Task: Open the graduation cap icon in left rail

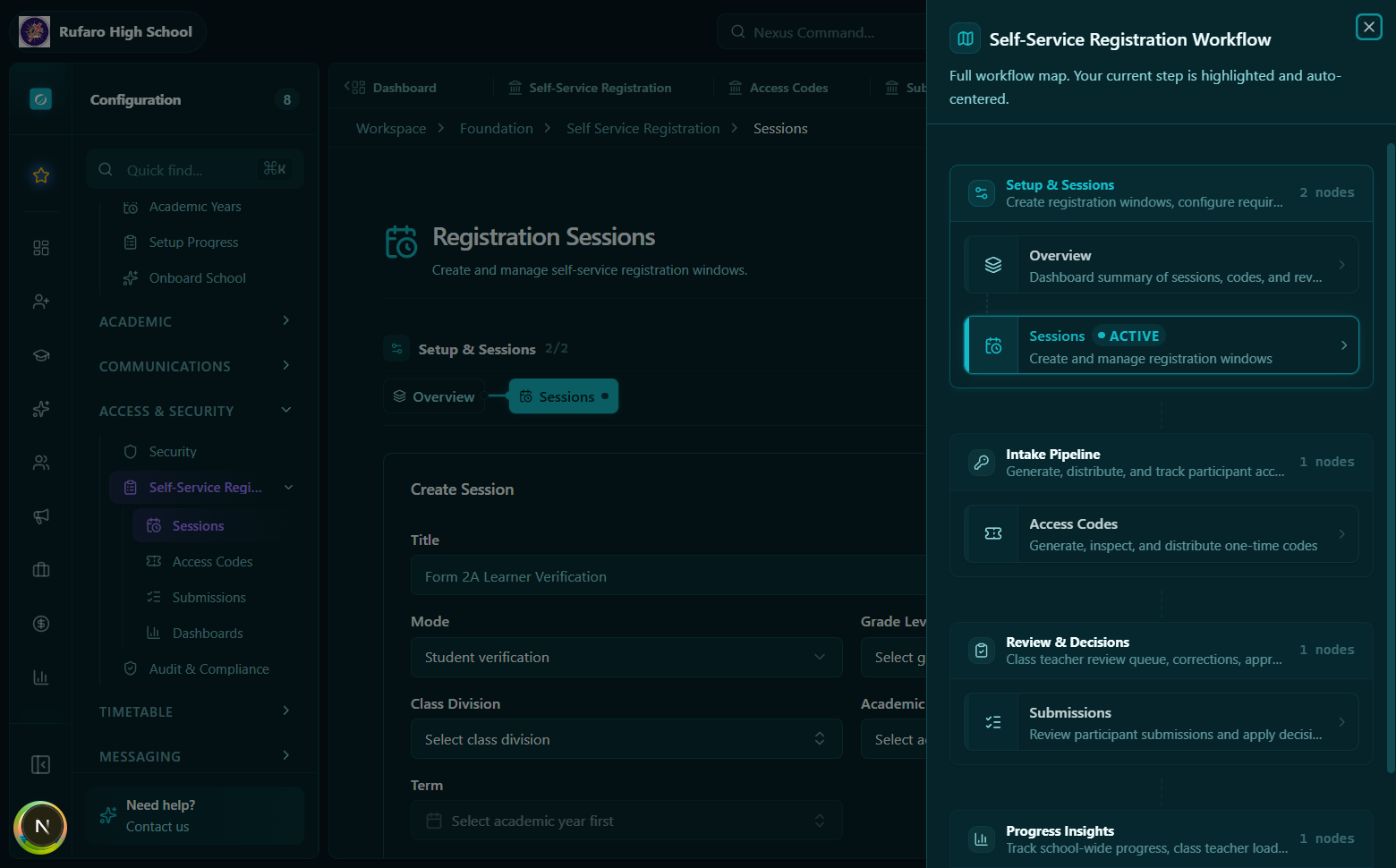Action: point(41,355)
